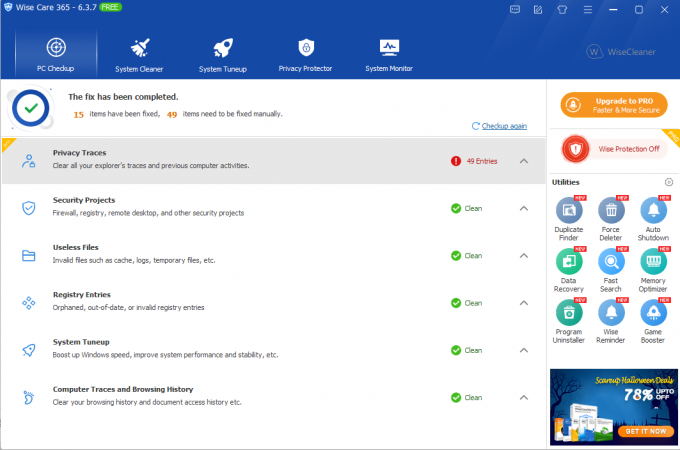
Task: Click the Privacy Traces person-lock icon
Action: (29, 161)
